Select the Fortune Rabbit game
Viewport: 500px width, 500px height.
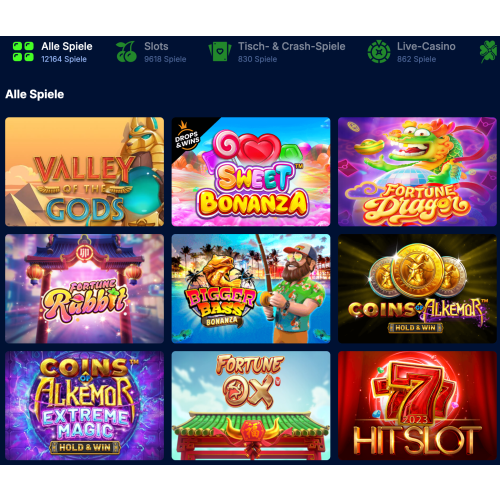click(x=84, y=289)
